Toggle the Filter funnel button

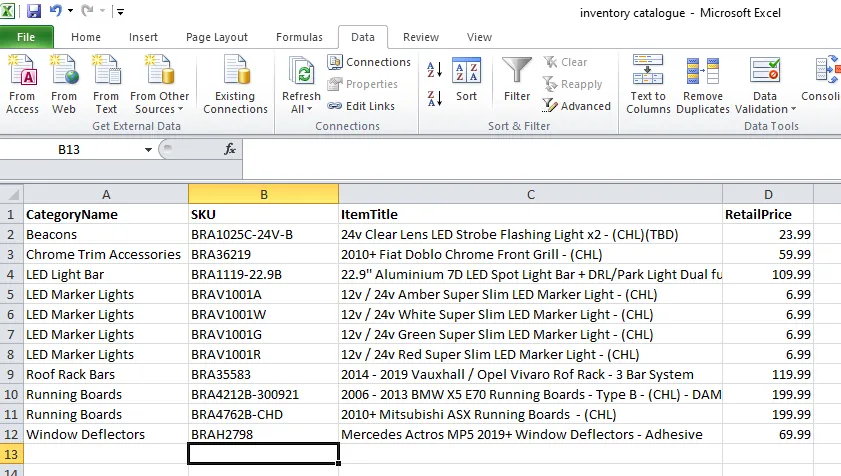(517, 79)
